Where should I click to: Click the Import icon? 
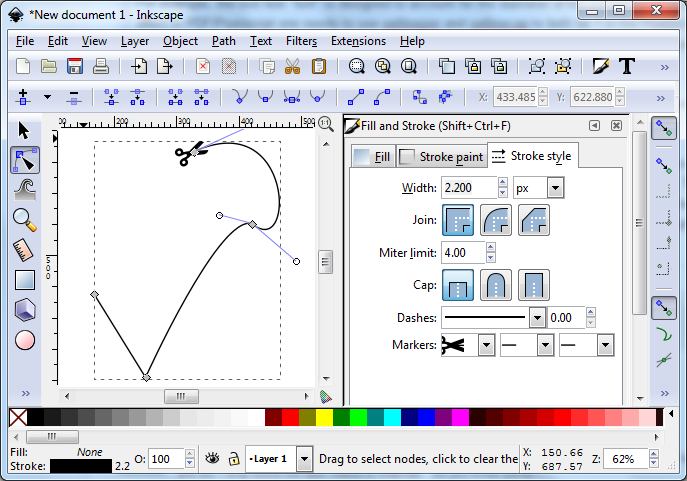tap(139, 67)
